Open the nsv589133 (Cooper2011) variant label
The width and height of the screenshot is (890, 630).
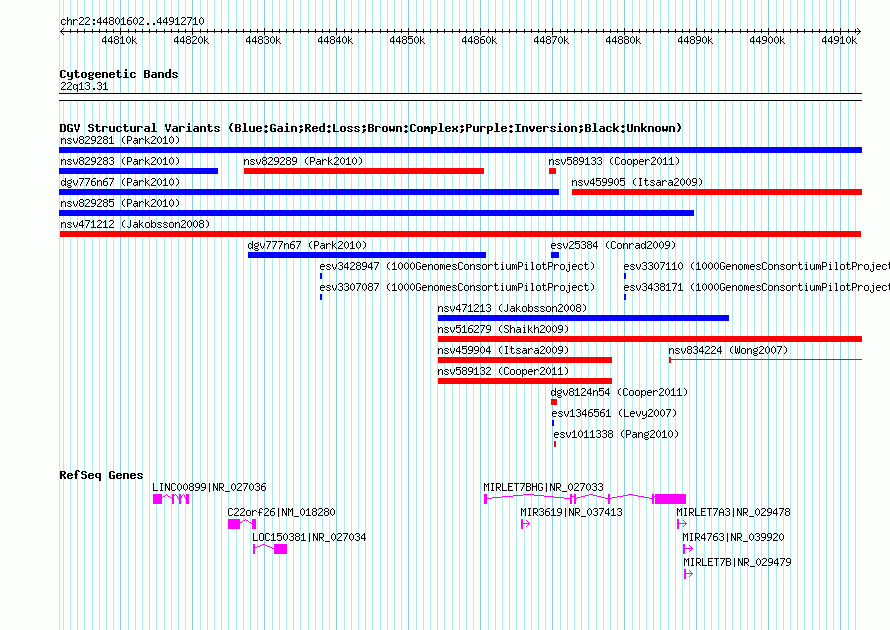coord(614,161)
